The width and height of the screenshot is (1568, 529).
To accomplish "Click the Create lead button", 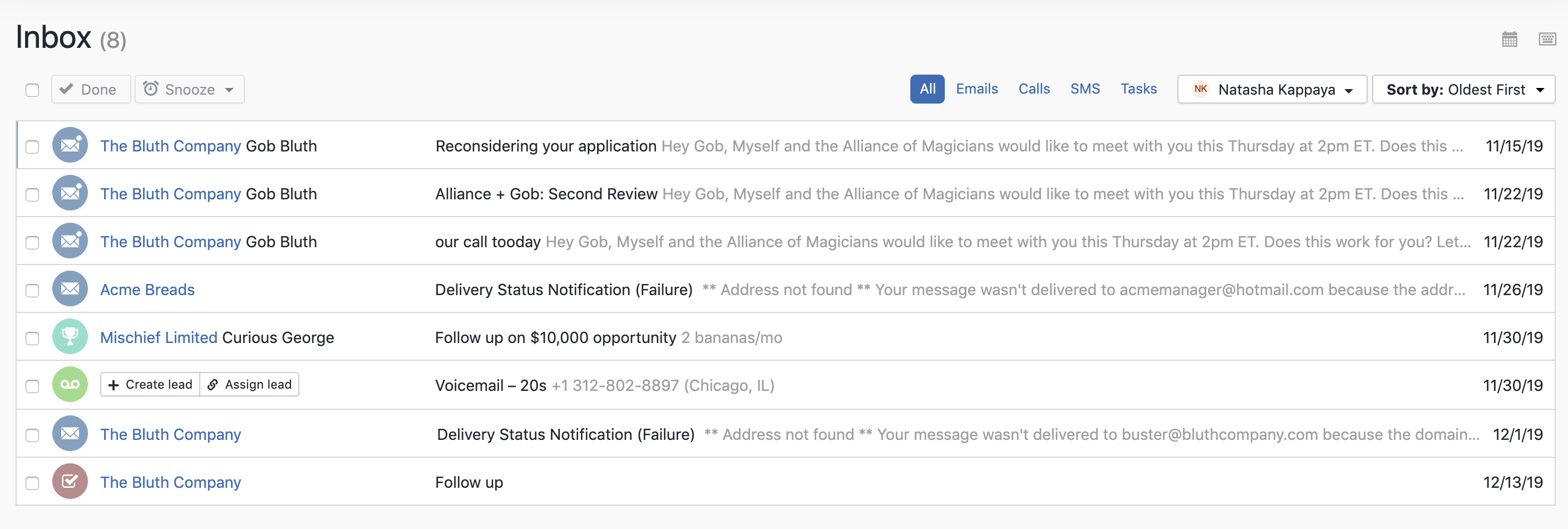I will [150, 385].
